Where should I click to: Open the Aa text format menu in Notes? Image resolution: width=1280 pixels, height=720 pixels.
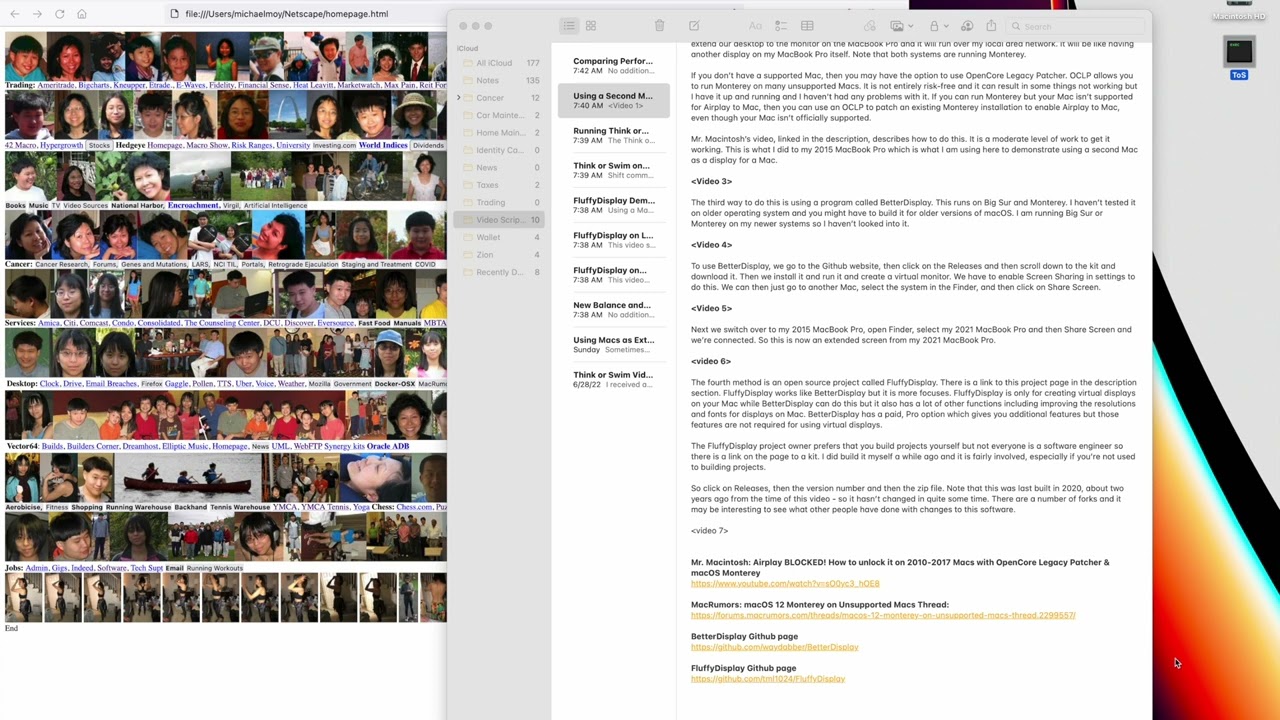[755, 26]
